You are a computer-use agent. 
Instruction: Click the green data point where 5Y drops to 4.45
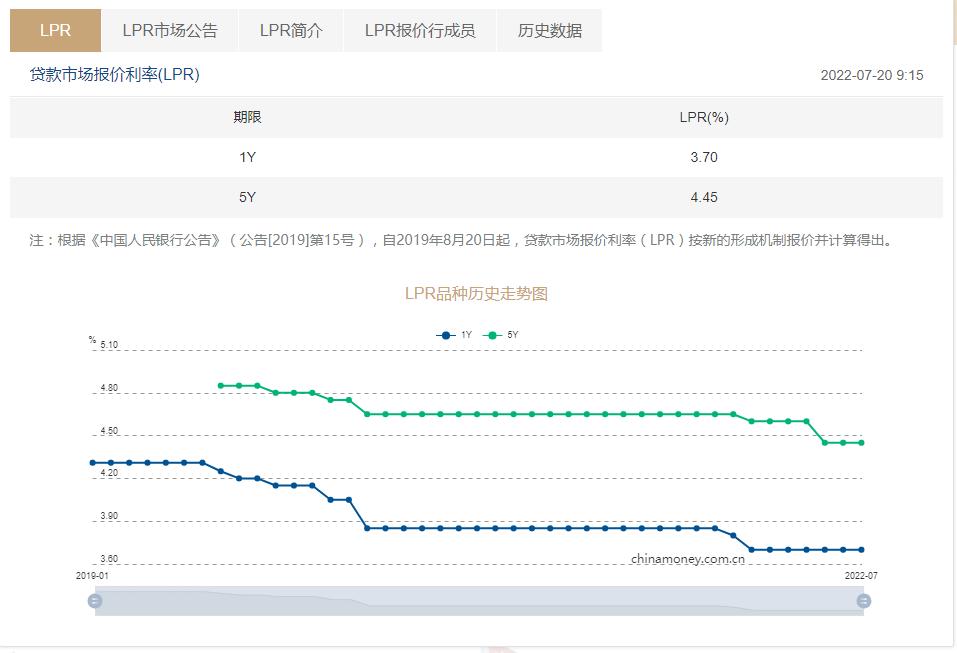(825, 443)
